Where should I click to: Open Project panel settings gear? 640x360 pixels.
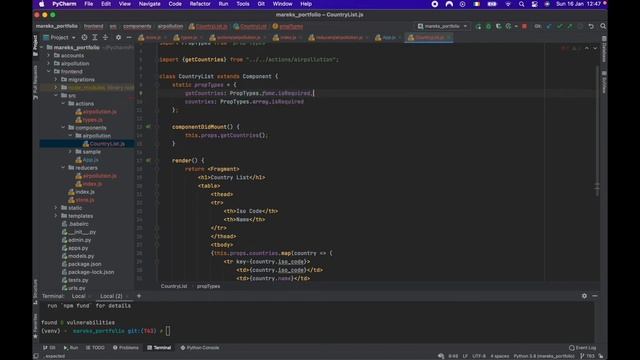click(118, 37)
